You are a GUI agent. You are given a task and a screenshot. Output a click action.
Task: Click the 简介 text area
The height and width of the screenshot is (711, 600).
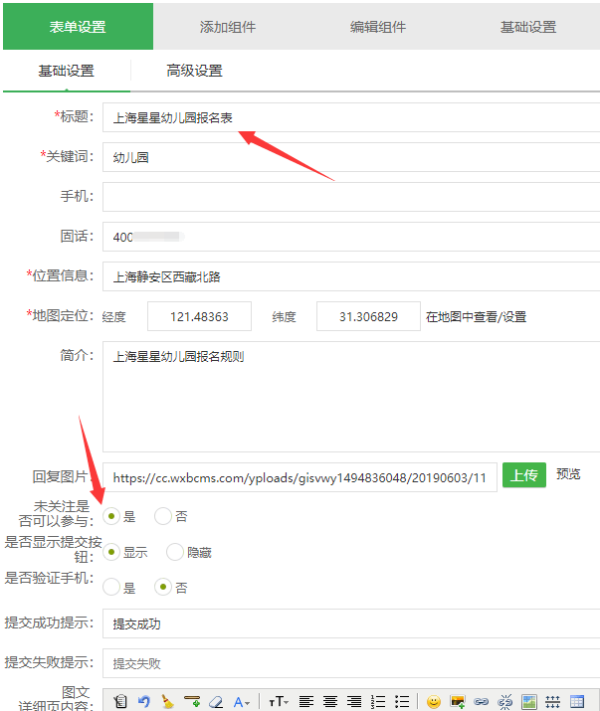click(x=351, y=397)
